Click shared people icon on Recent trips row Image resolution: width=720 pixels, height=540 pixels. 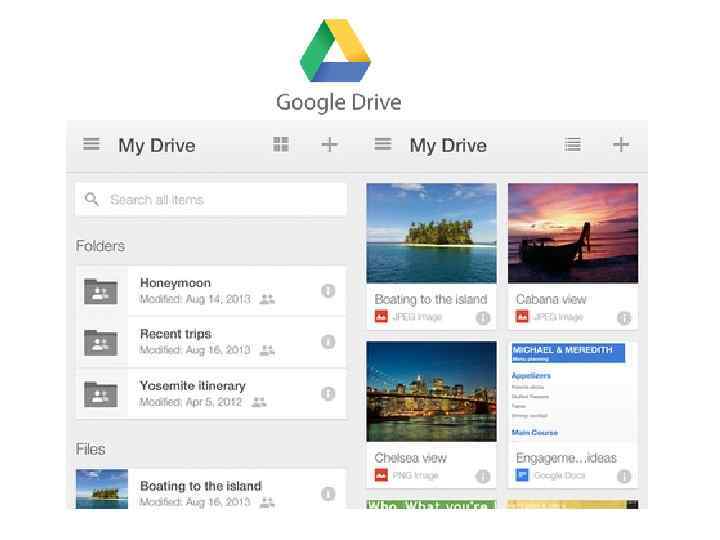267,350
